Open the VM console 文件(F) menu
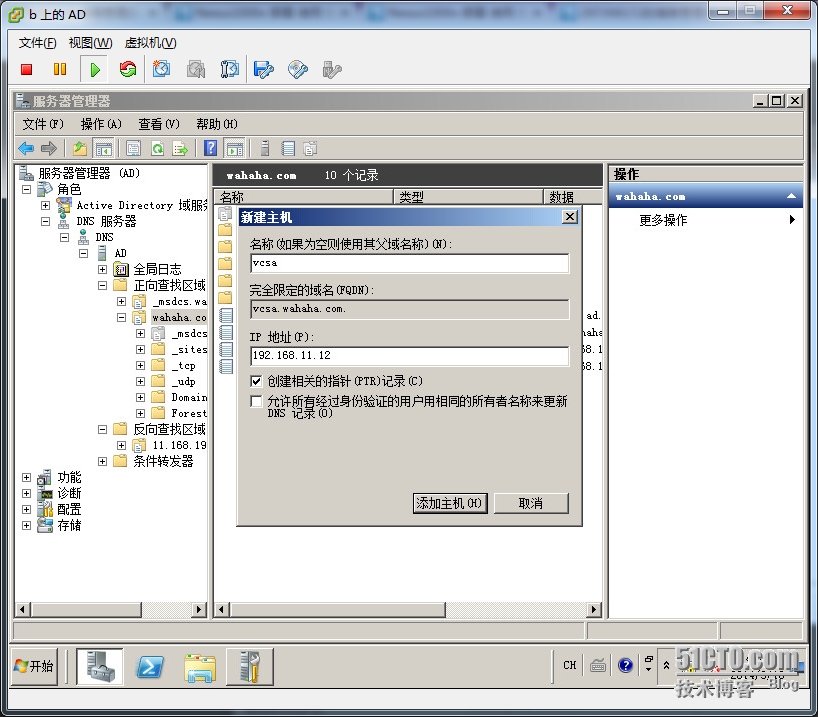The width and height of the screenshot is (818, 717). [38, 43]
